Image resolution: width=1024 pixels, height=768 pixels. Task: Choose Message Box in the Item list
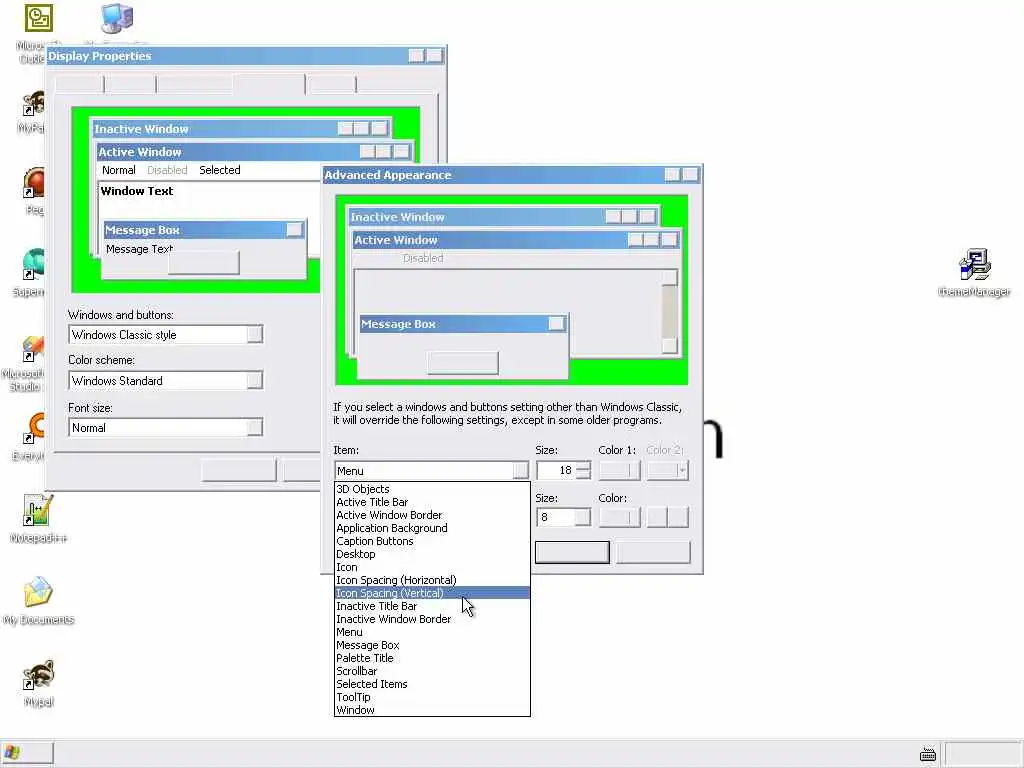pos(432,645)
